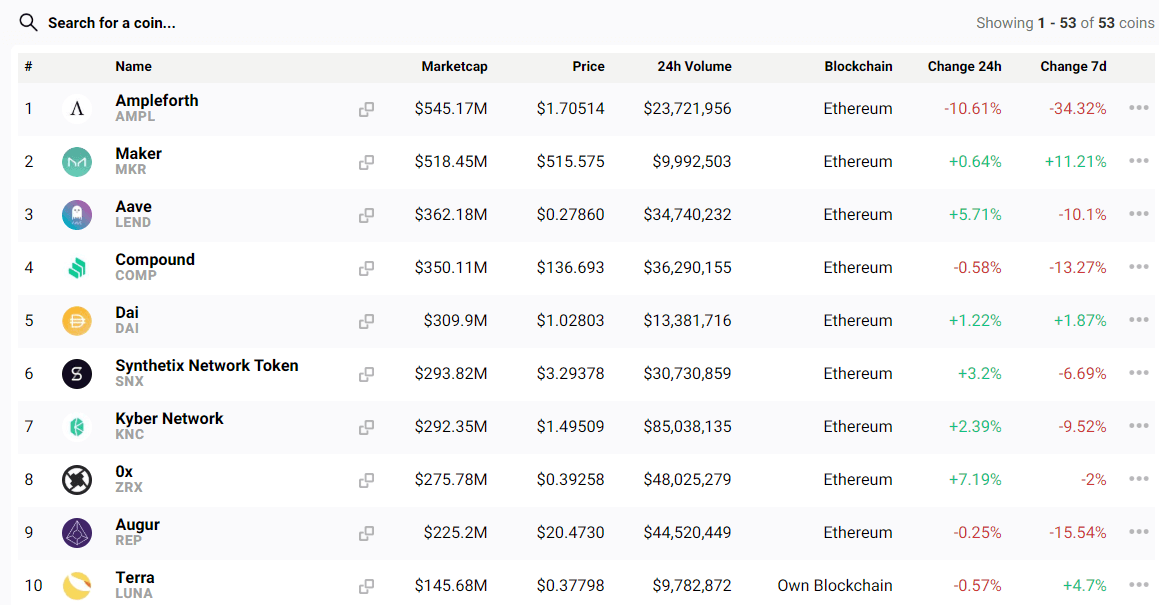Click the Dai coin logo
This screenshot has height=605, width=1159.
pos(77,321)
